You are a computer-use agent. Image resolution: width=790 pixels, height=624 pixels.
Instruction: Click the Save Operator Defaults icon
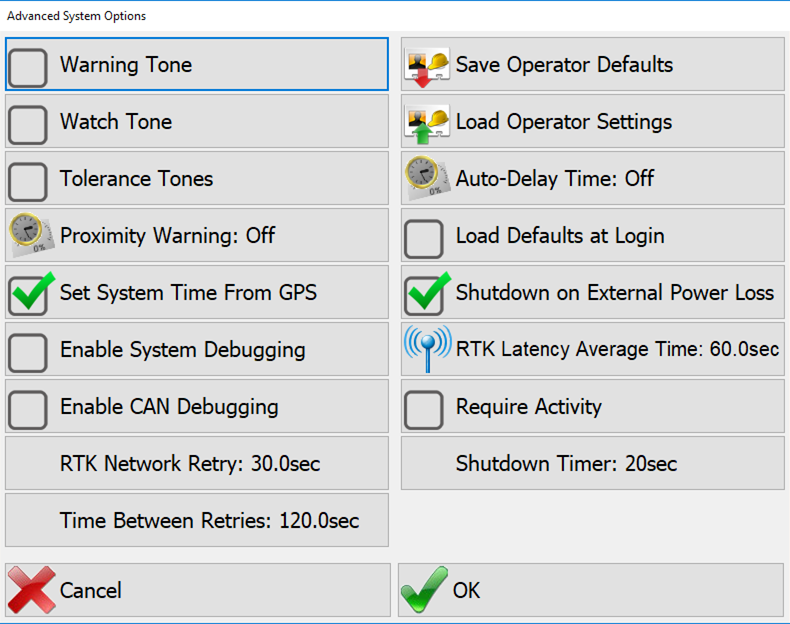click(x=427, y=69)
